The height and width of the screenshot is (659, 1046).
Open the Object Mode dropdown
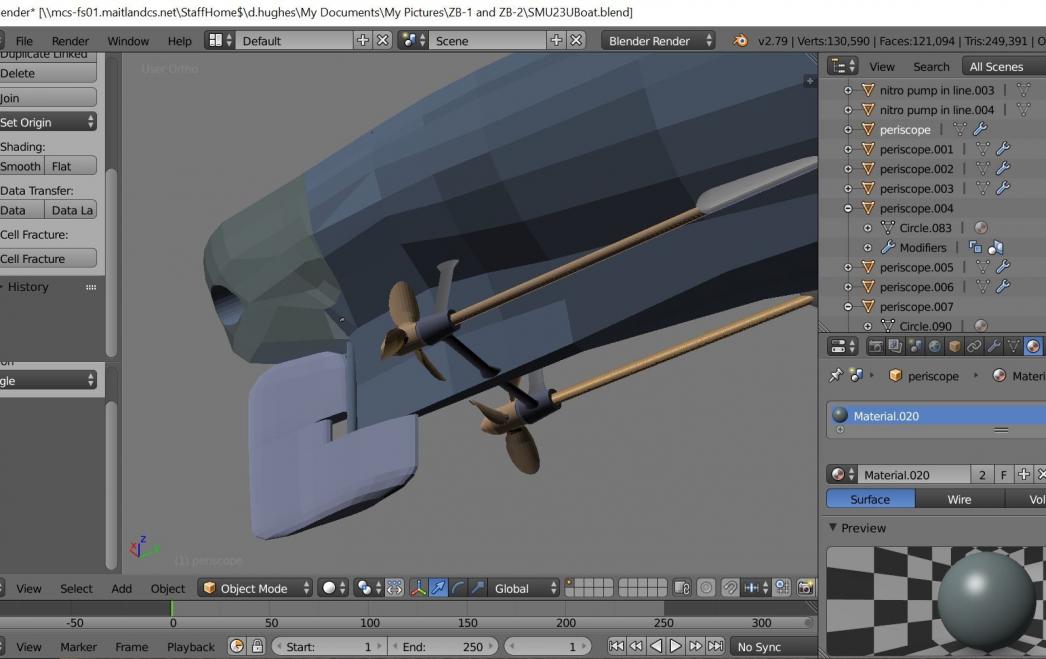click(255, 589)
